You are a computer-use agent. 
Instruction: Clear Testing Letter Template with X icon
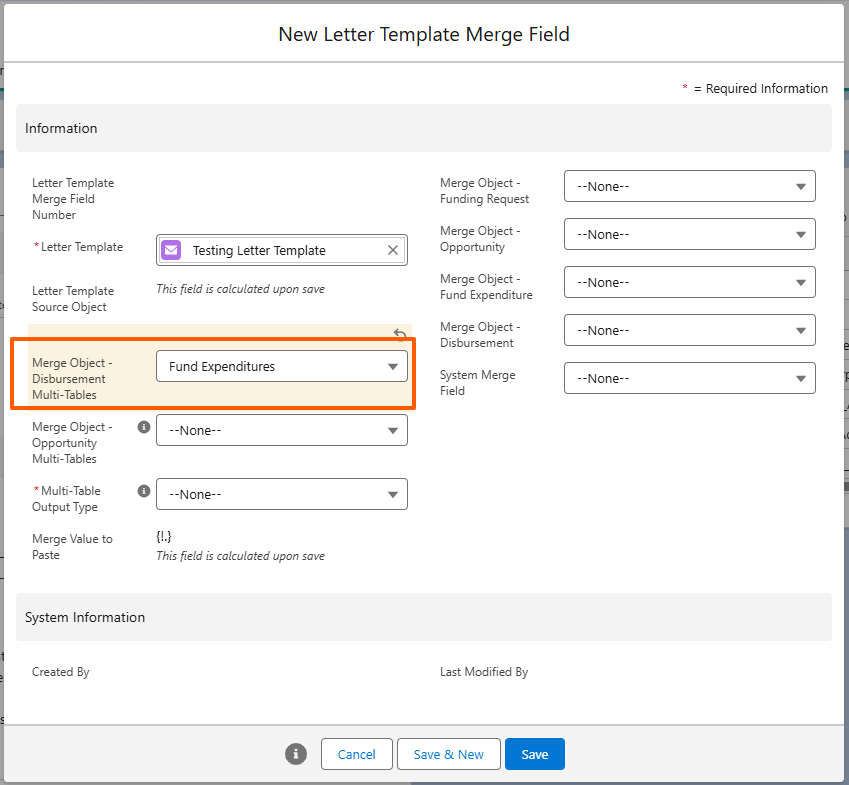click(393, 250)
